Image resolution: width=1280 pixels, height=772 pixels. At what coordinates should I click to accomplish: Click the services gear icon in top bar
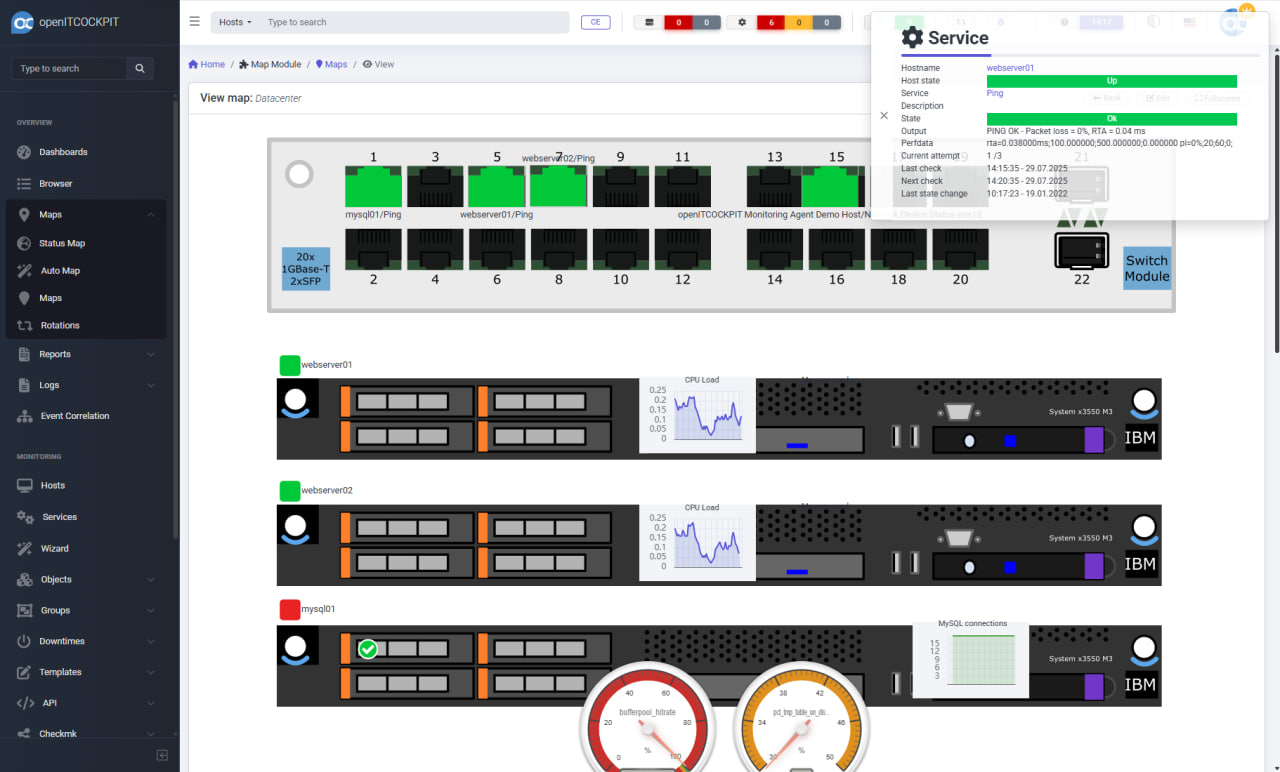tap(742, 22)
